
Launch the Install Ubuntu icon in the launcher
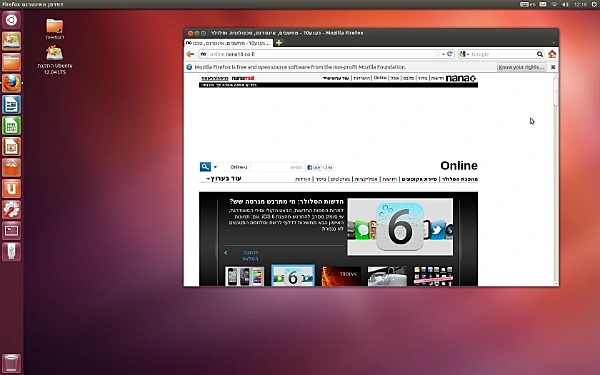tap(11, 41)
